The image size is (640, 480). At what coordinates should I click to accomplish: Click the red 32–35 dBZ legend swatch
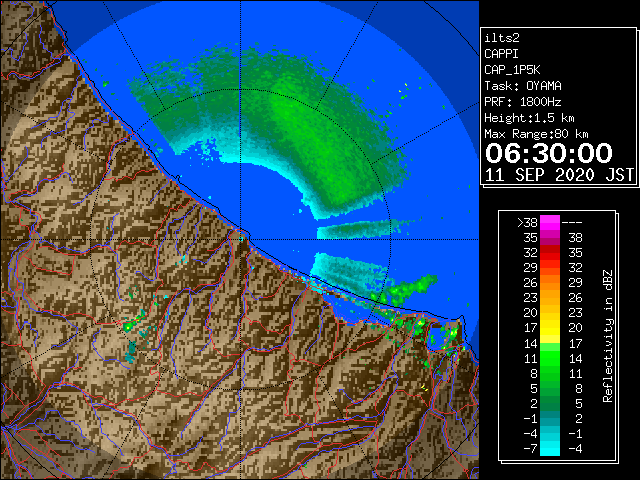(x=550, y=253)
